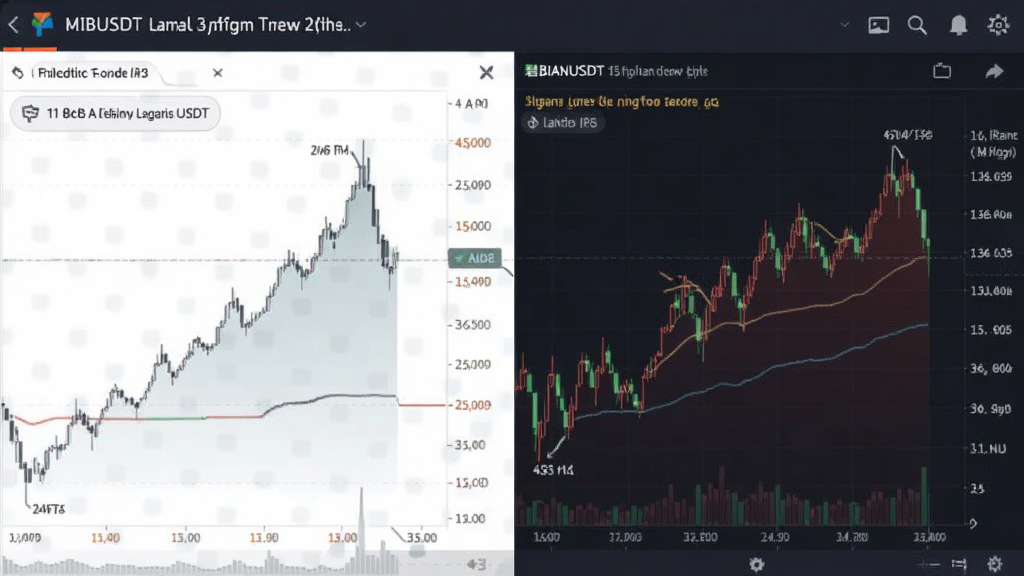
Task: Click the icon inside USDT pill
Action: coord(30,113)
